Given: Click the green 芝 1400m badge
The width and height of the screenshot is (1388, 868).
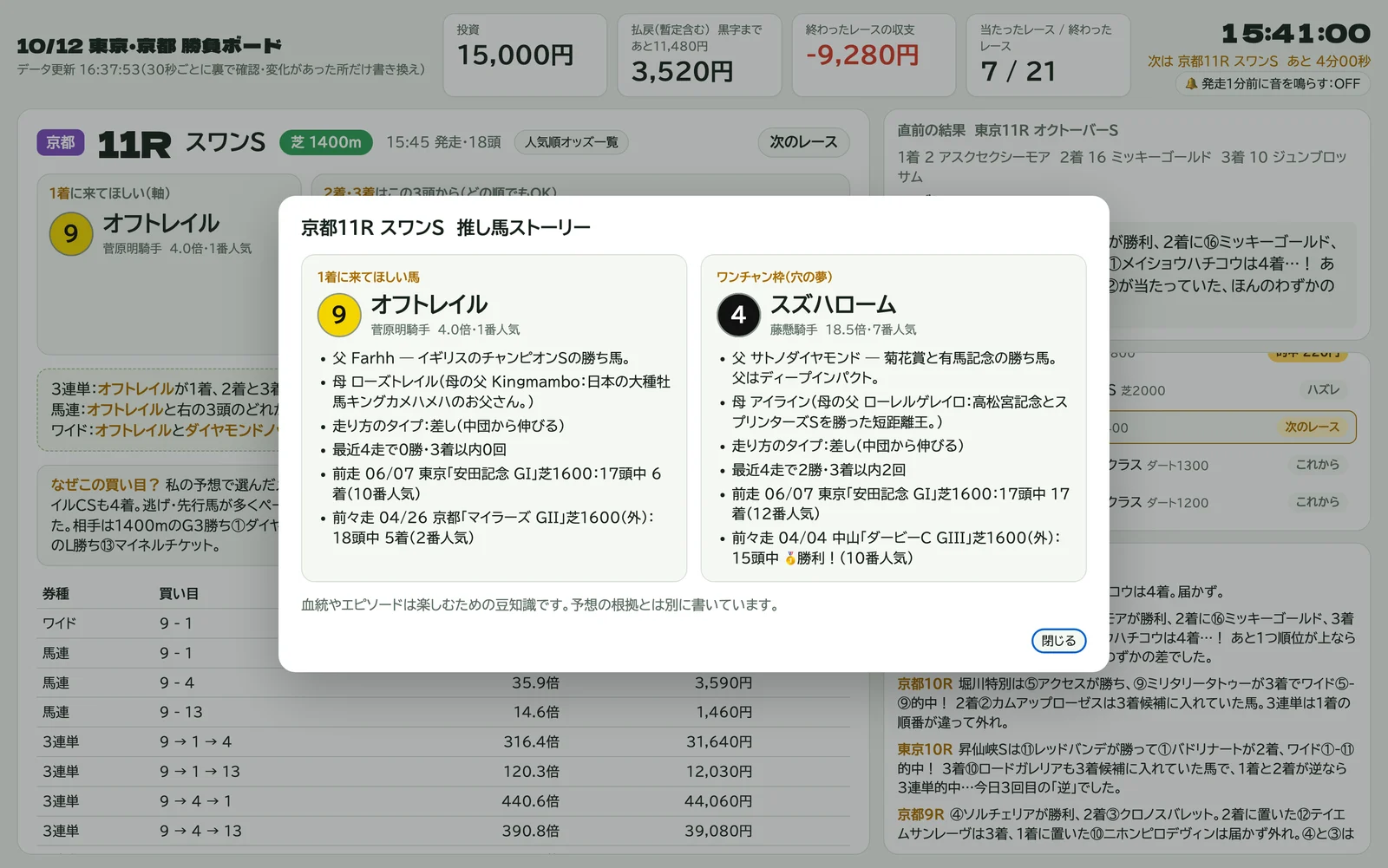Looking at the screenshot, I should click(x=325, y=142).
